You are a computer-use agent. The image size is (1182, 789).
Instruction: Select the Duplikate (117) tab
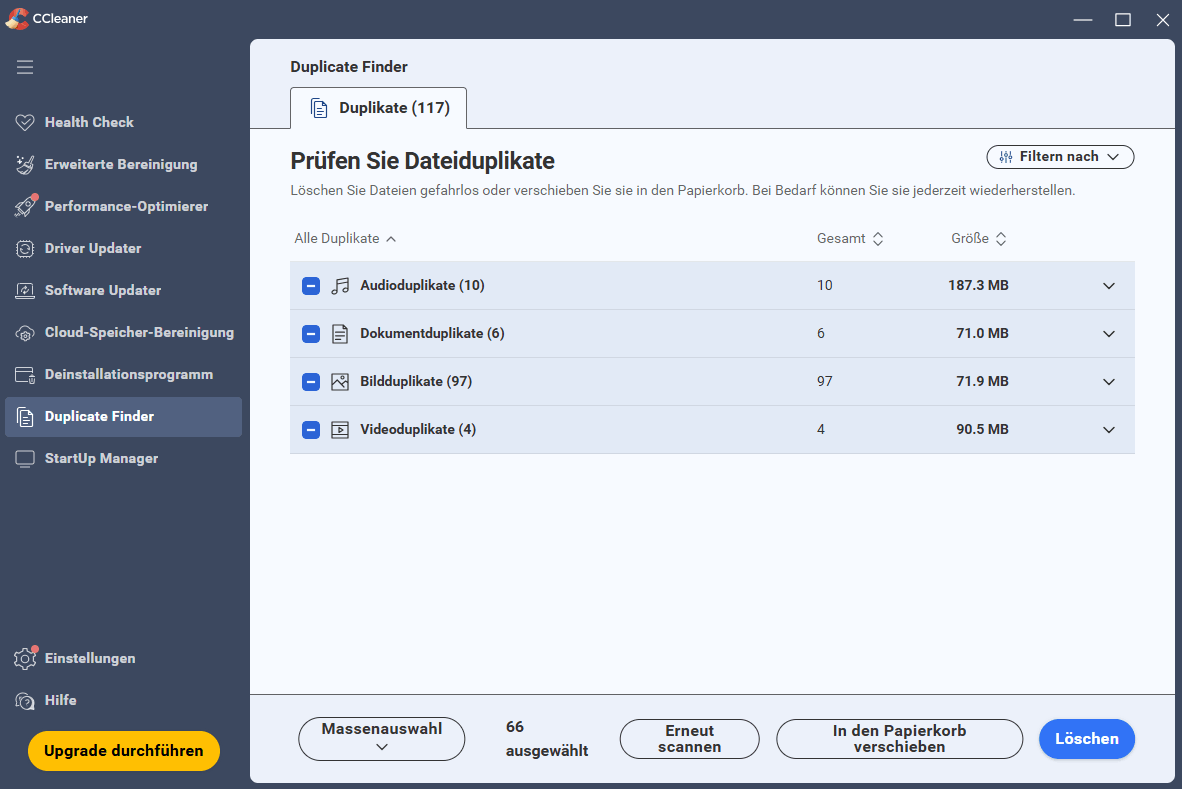(x=378, y=109)
